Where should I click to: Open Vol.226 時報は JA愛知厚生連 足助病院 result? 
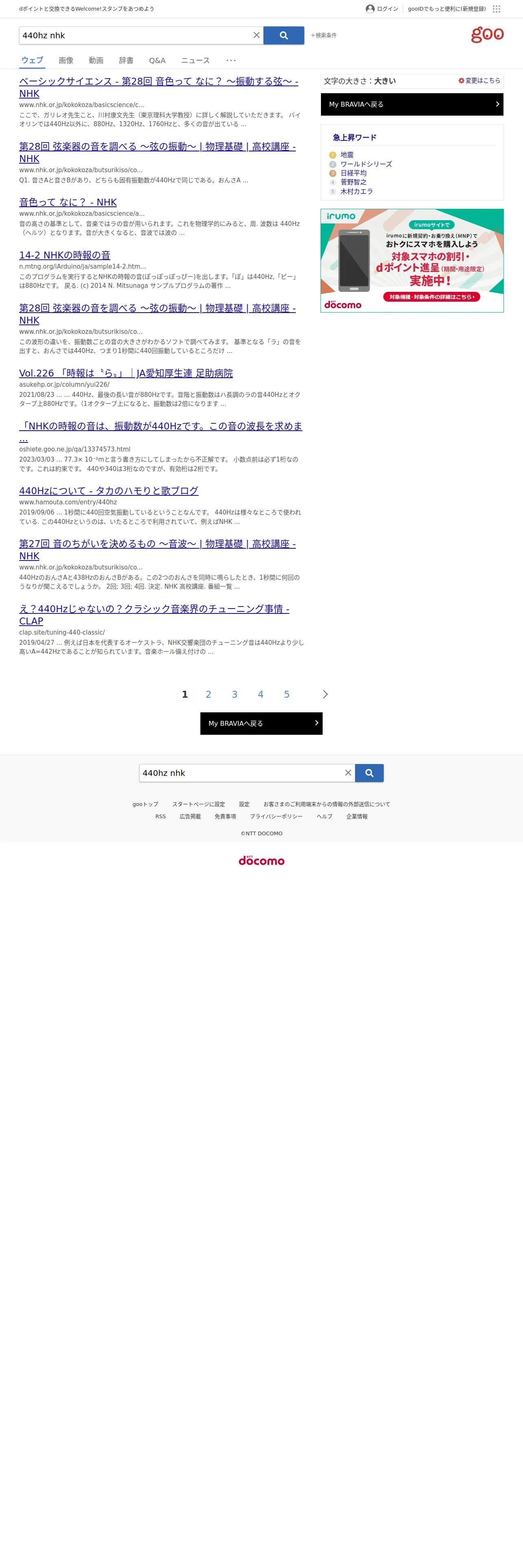point(126,373)
